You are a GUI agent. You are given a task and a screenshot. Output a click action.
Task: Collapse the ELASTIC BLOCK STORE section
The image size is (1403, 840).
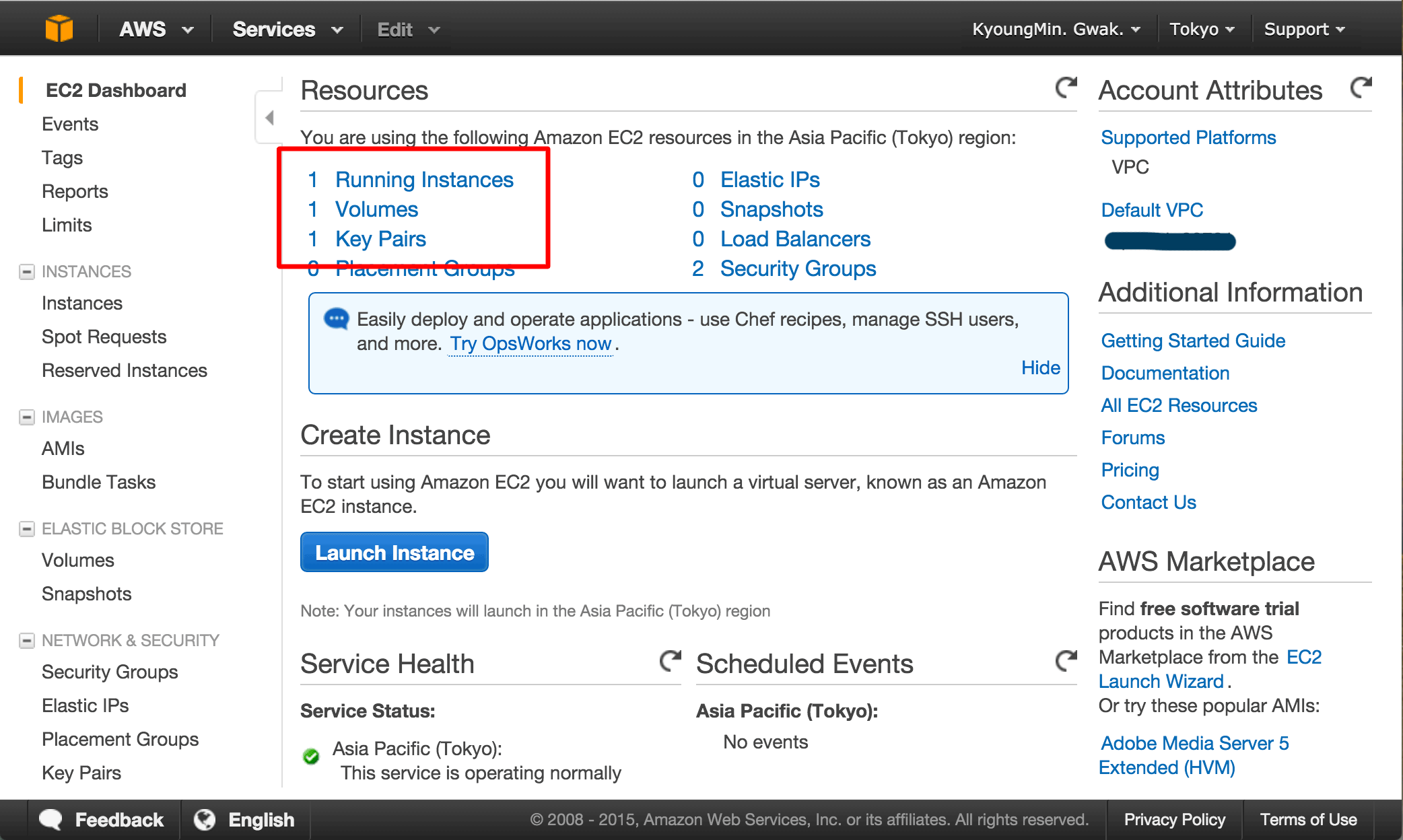[27, 529]
